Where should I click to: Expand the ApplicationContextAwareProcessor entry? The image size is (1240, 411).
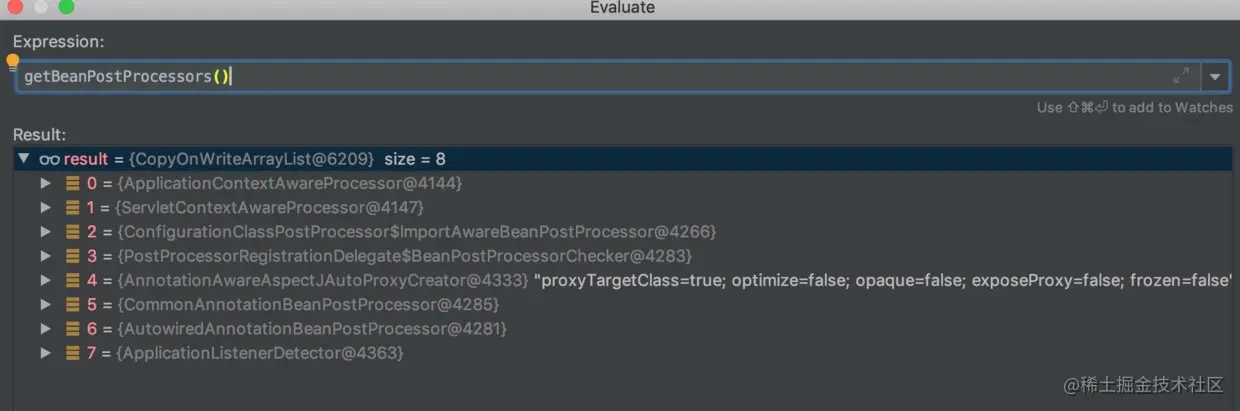coord(45,183)
